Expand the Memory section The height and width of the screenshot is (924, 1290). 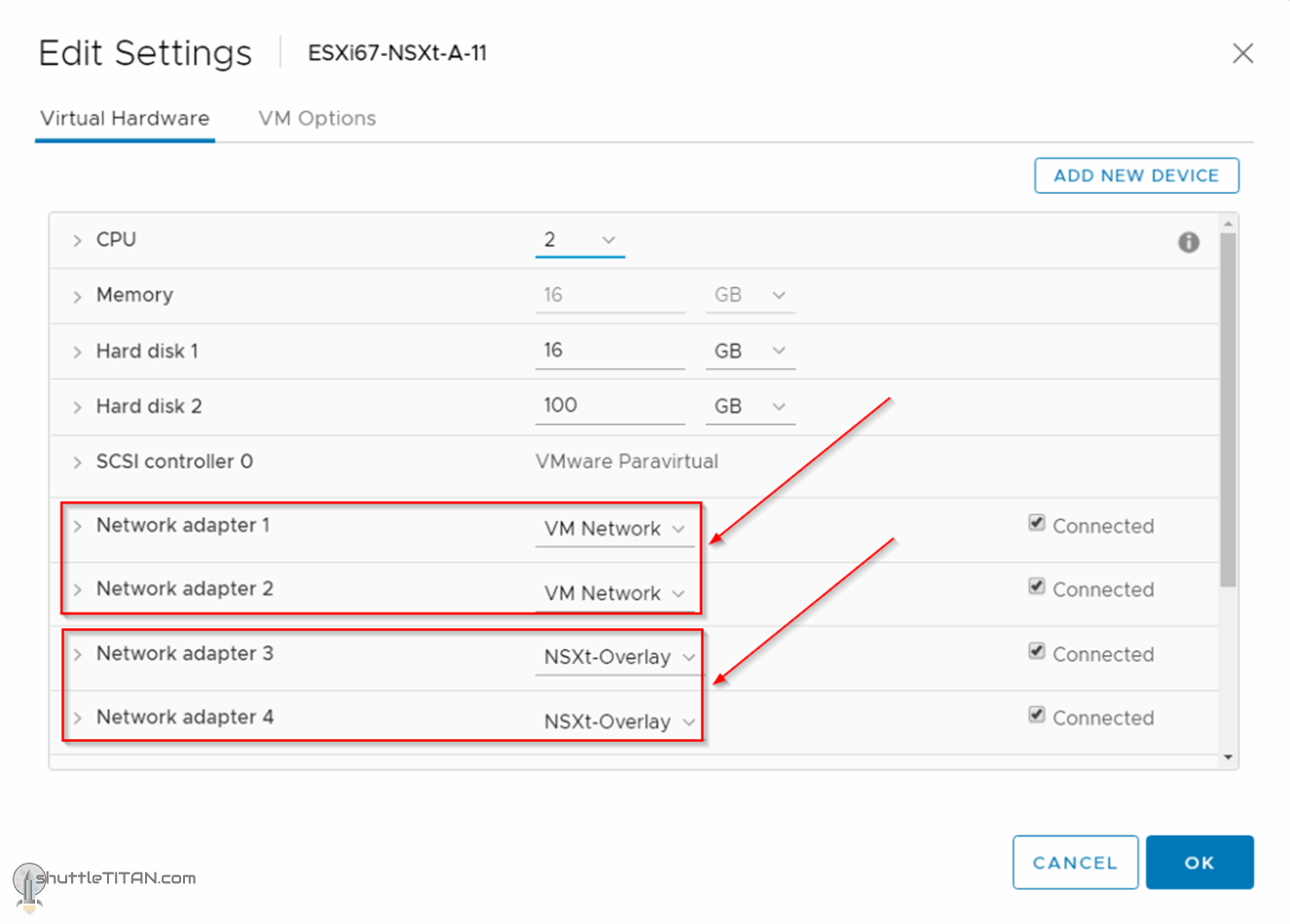tap(77, 294)
